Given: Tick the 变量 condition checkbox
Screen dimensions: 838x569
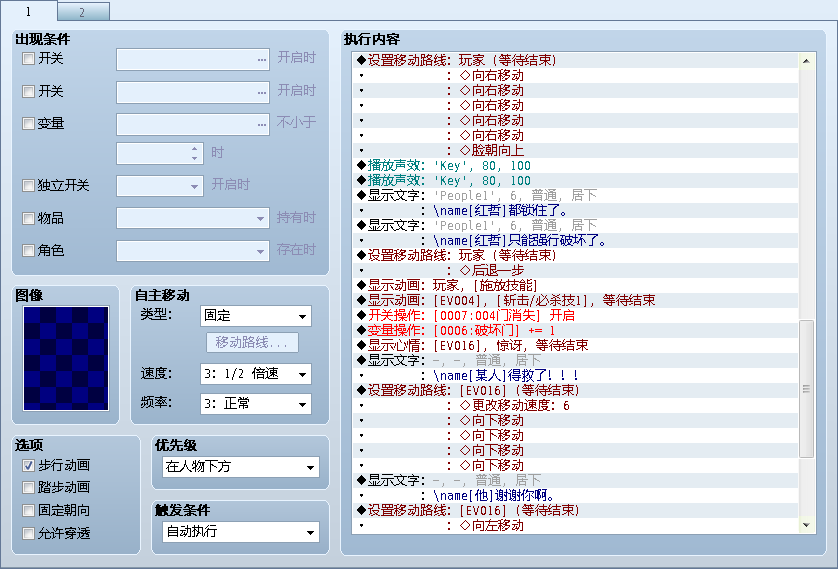Looking at the screenshot, I should tap(28, 124).
